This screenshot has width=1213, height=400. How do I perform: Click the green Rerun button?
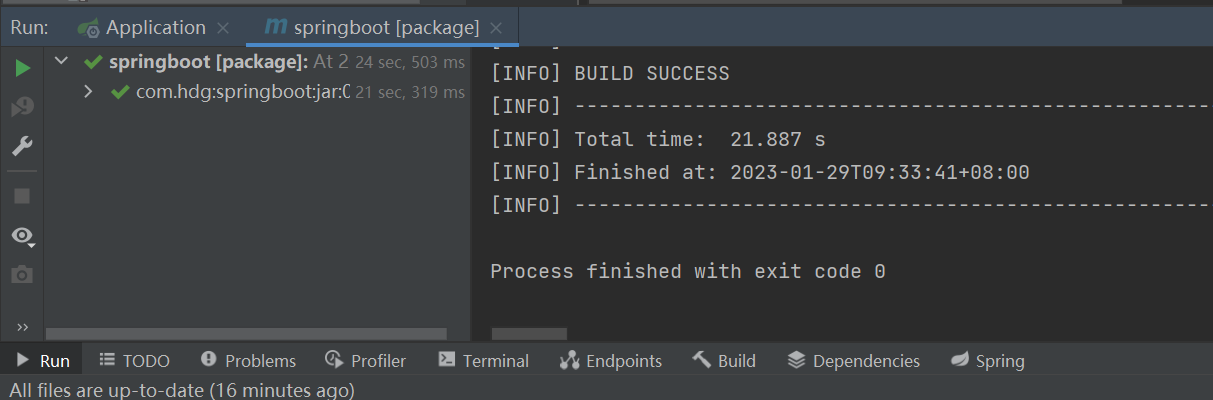pyautogui.click(x=22, y=68)
